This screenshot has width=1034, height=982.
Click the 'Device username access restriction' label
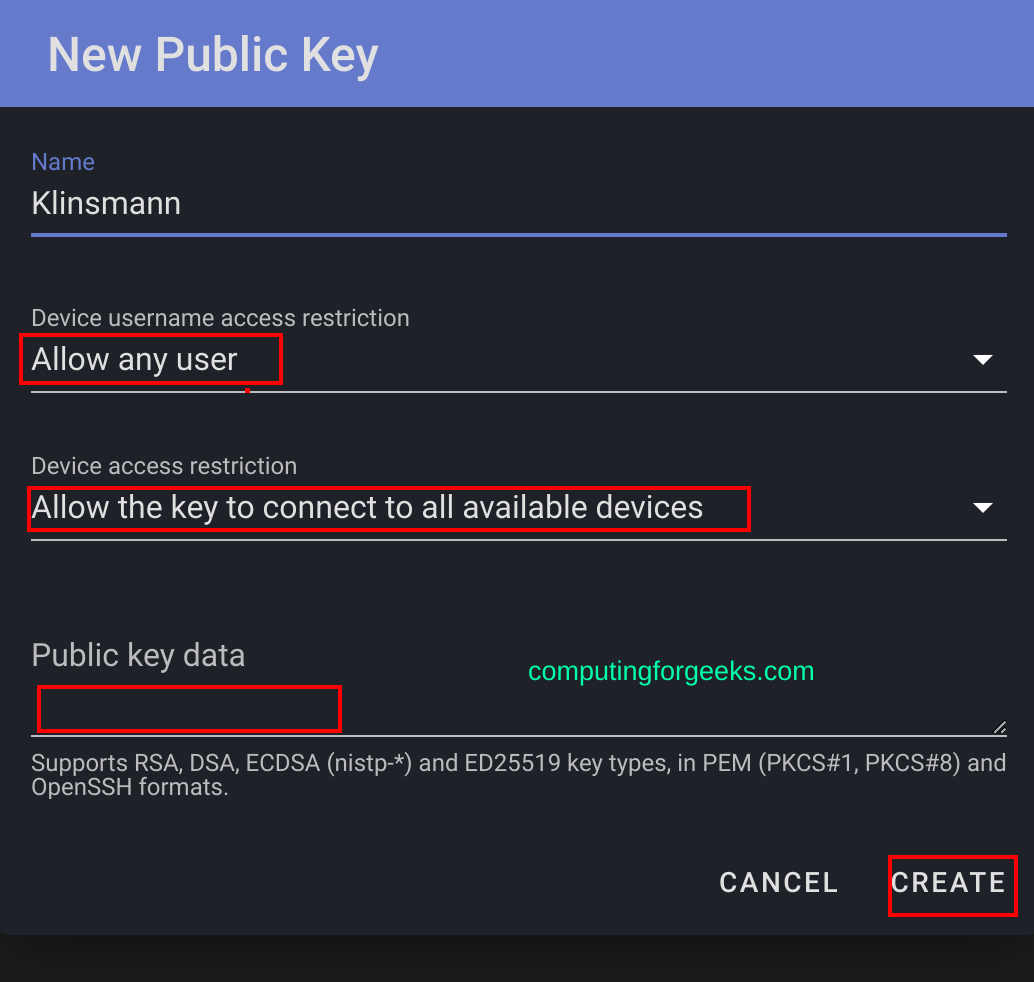click(x=220, y=318)
